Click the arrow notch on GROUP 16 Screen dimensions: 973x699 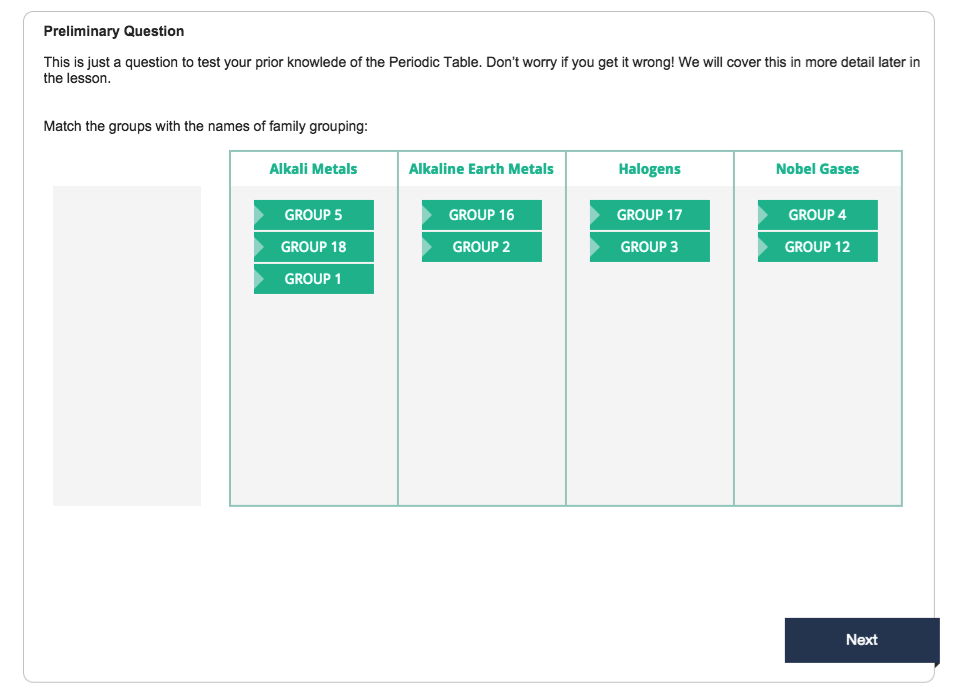427,215
